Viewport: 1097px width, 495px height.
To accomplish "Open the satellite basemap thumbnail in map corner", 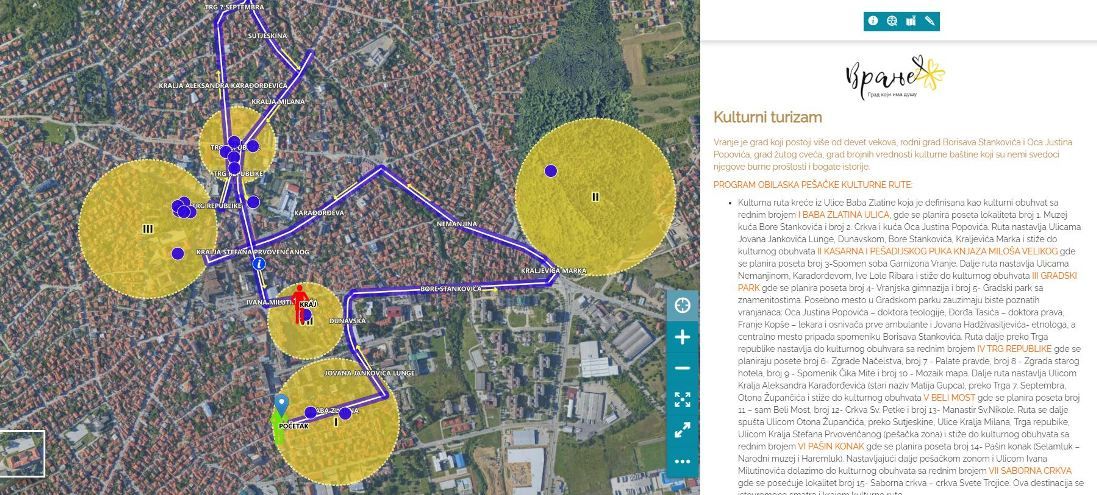I will (x=22, y=453).
